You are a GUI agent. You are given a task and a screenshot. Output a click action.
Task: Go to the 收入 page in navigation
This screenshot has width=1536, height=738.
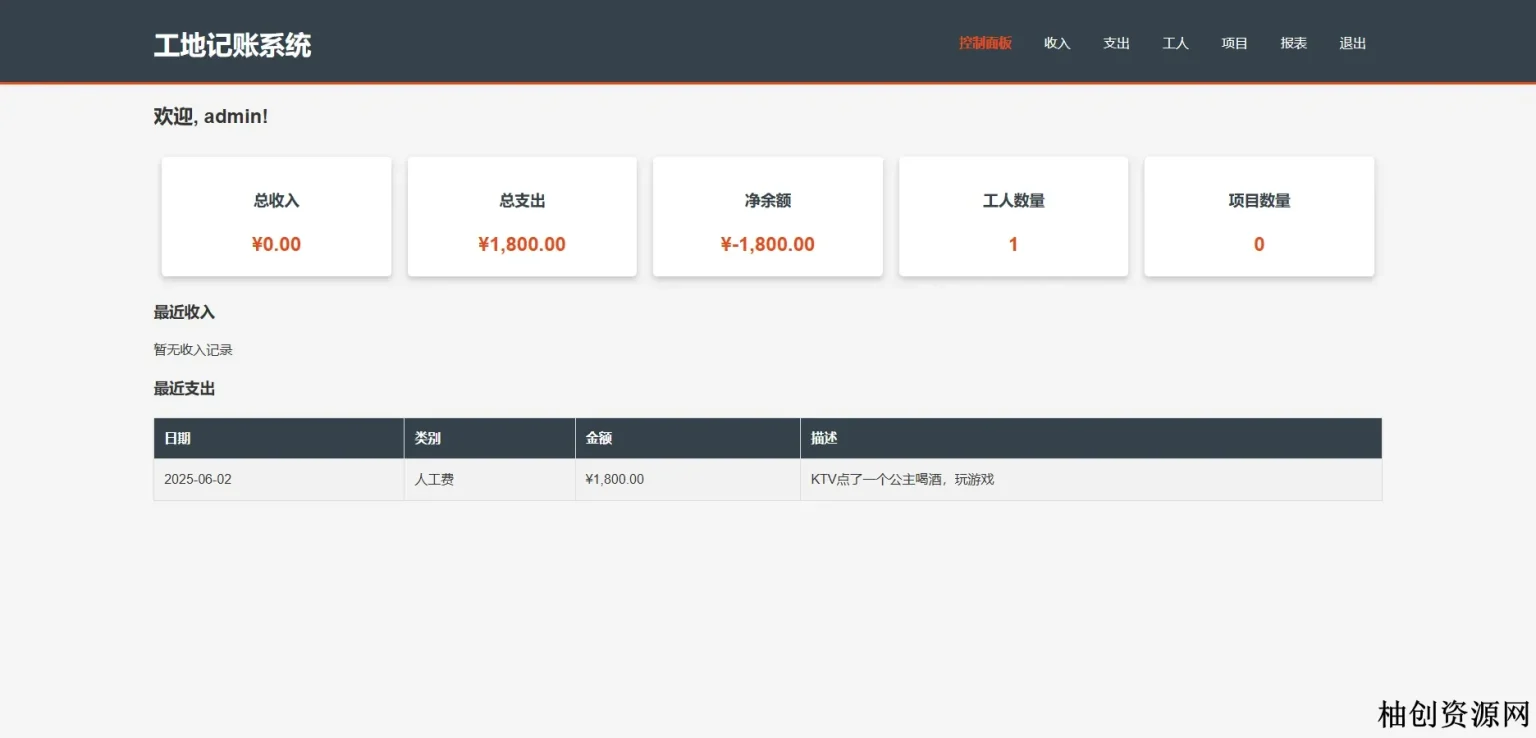point(1057,43)
